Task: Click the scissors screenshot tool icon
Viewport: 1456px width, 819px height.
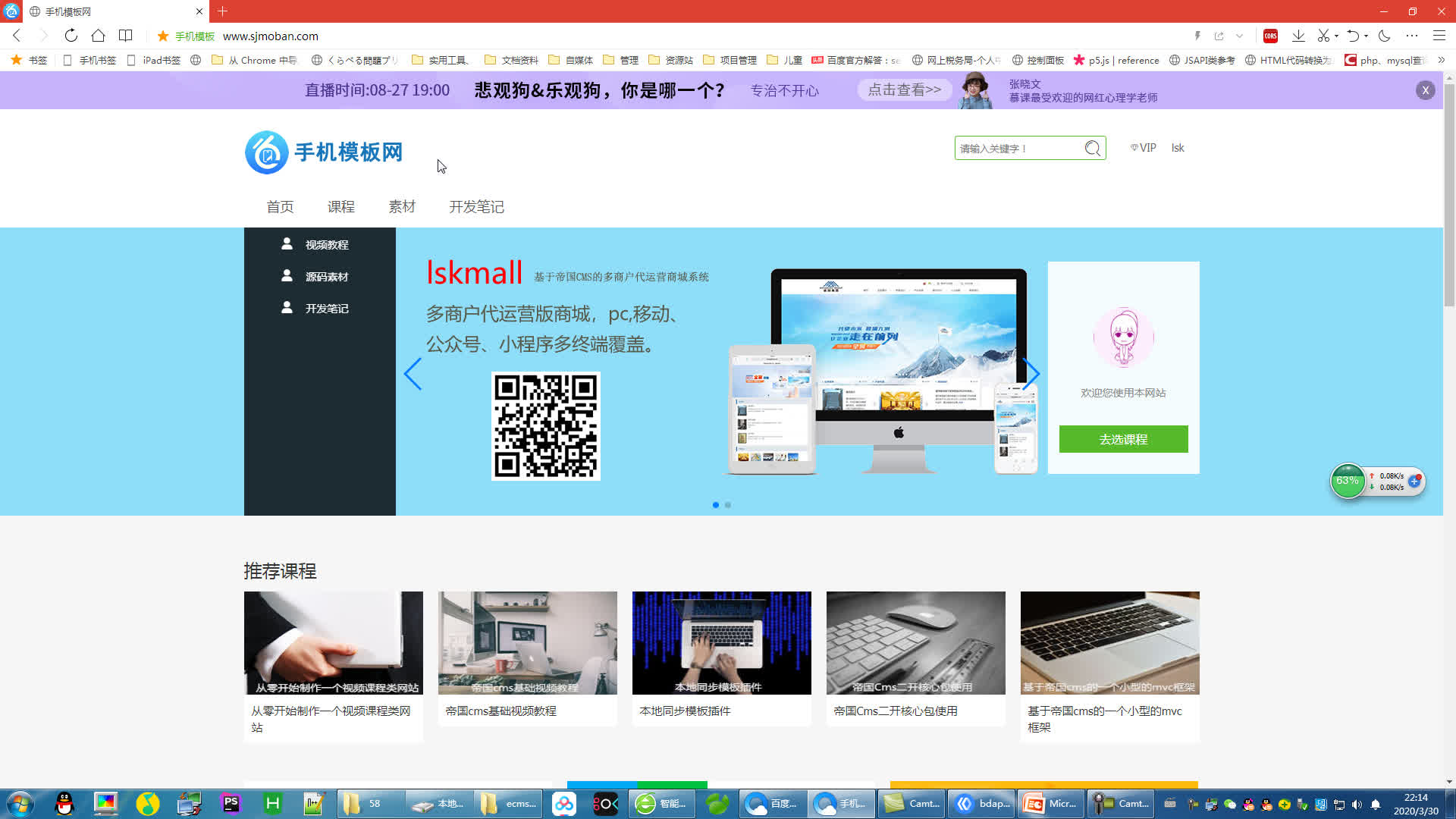Action: pos(1323,36)
